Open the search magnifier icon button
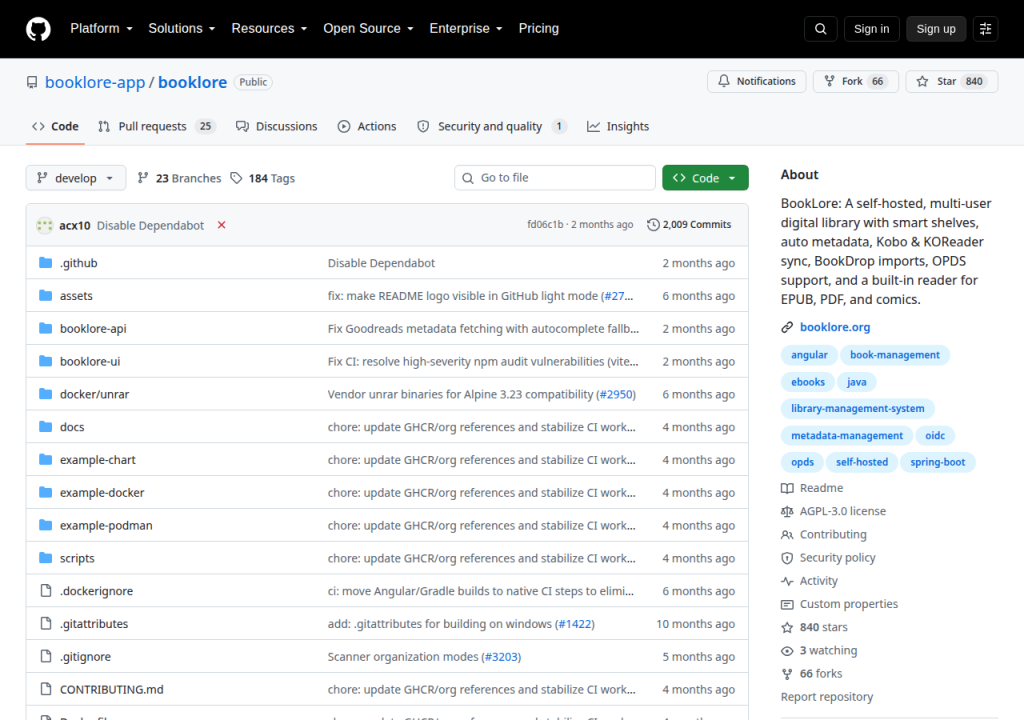 pyautogui.click(x=821, y=29)
